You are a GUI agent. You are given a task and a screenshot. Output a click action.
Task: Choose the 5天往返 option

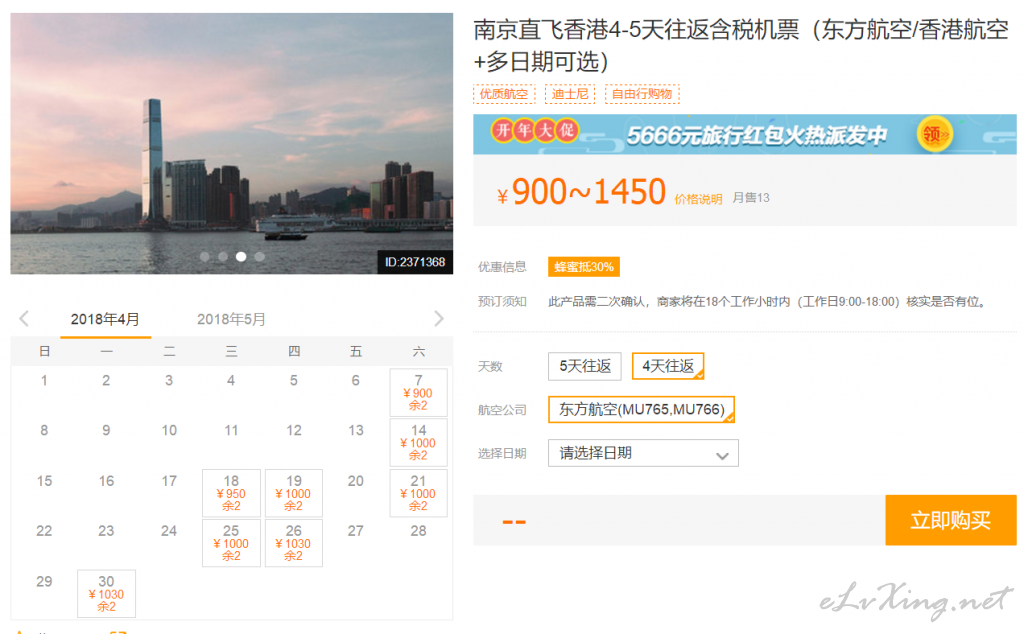[x=584, y=366]
